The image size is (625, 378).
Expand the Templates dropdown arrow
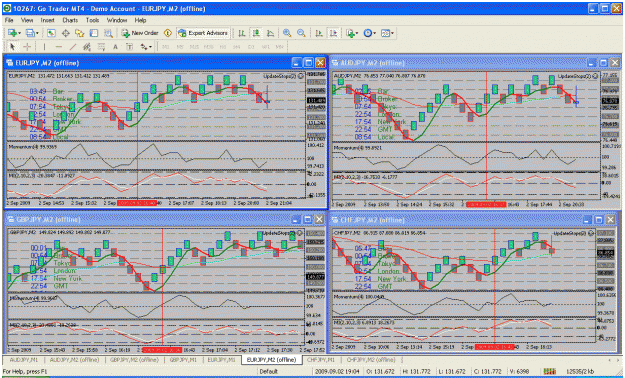pyautogui.click(x=393, y=33)
